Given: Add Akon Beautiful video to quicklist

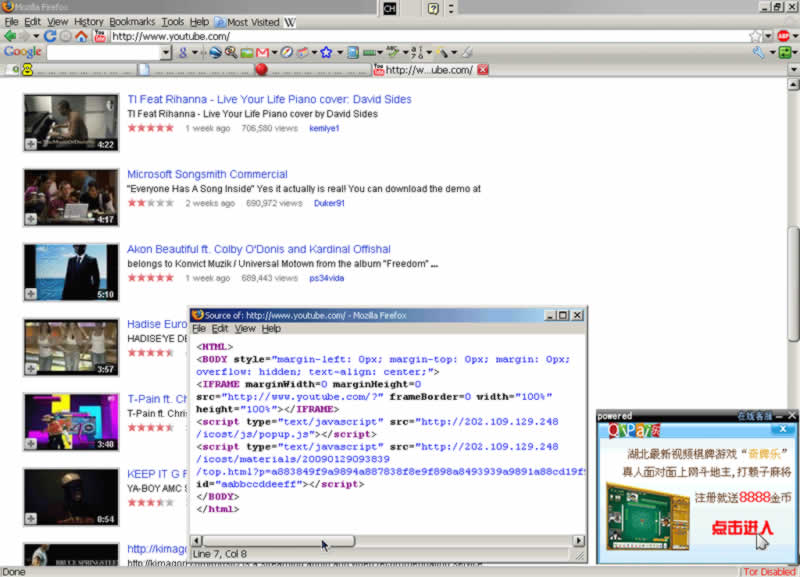Looking at the screenshot, I should pos(31,293).
